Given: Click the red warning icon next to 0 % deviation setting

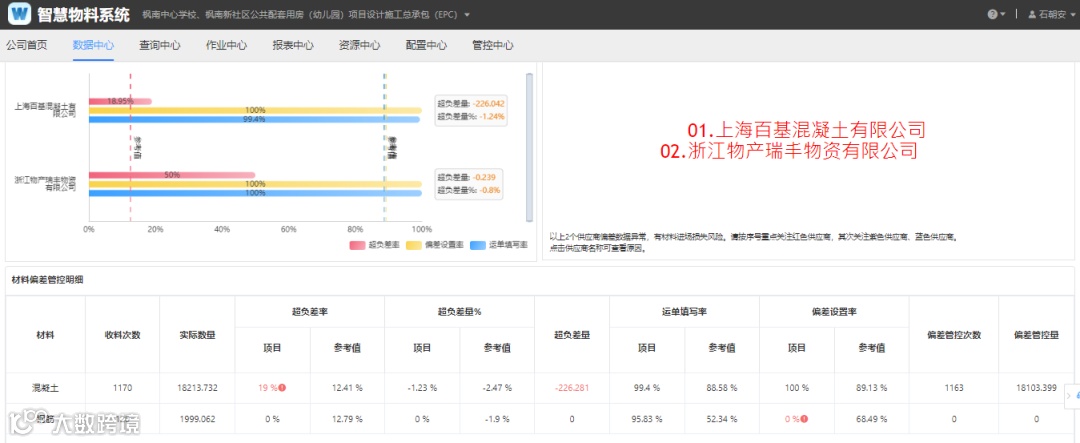Looking at the screenshot, I should click(x=803, y=418).
